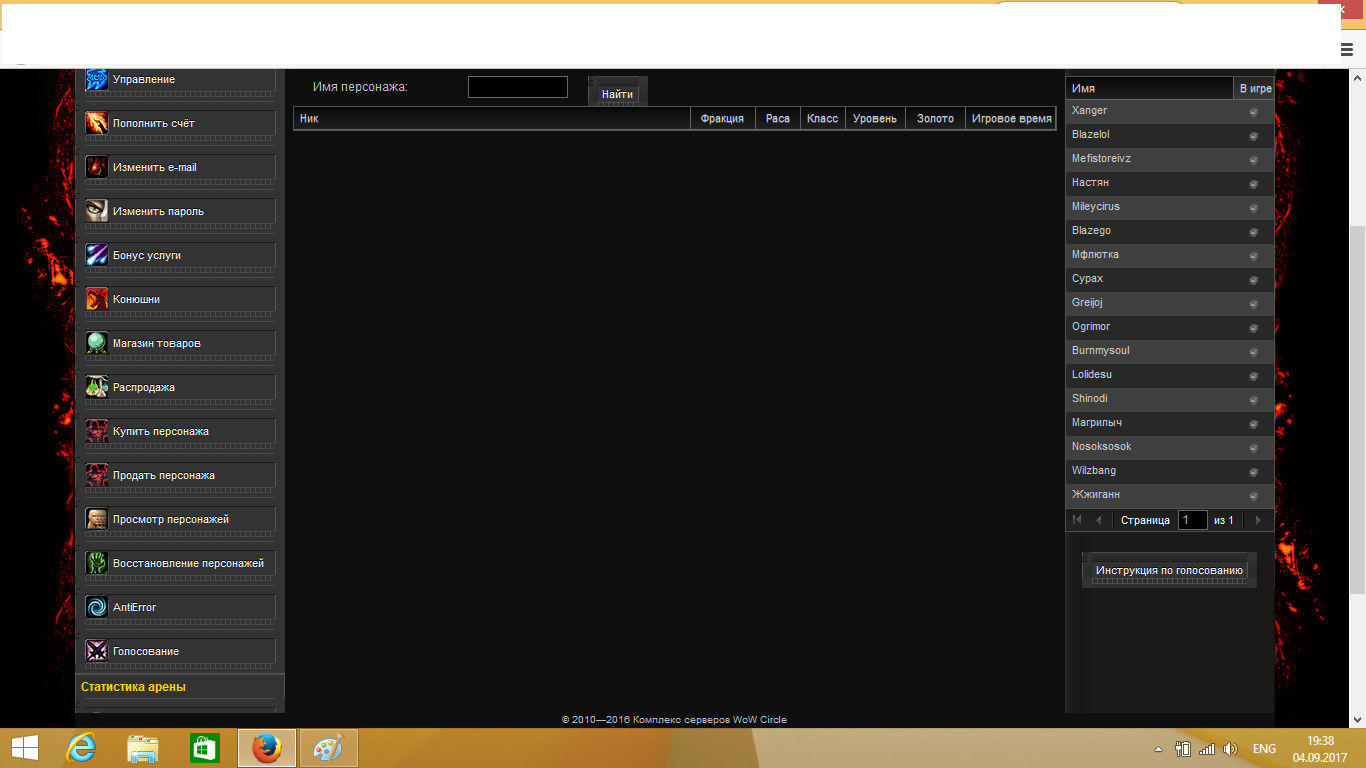Click the Голосование icon
This screenshot has height=768, width=1366.
click(x=96, y=651)
